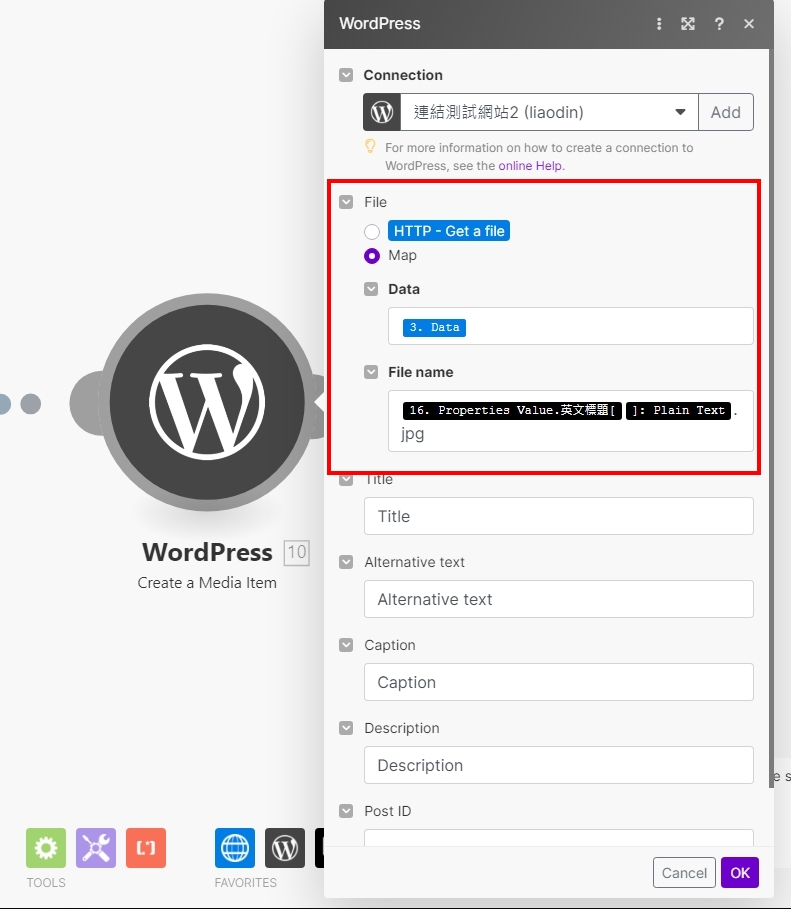Image resolution: width=791 pixels, height=909 pixels.
Task: Open the online Help link
Action: pos(530,166)
